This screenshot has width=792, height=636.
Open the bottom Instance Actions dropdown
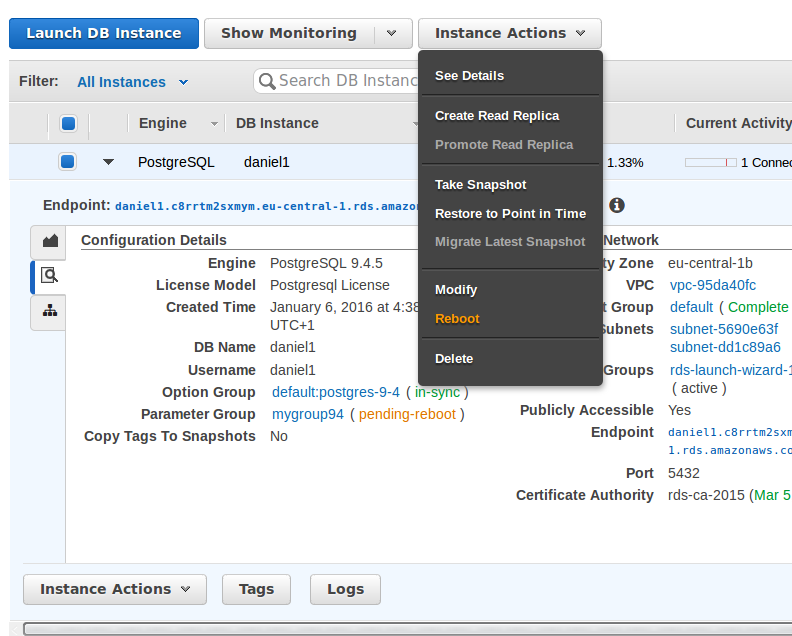point(115,589)
